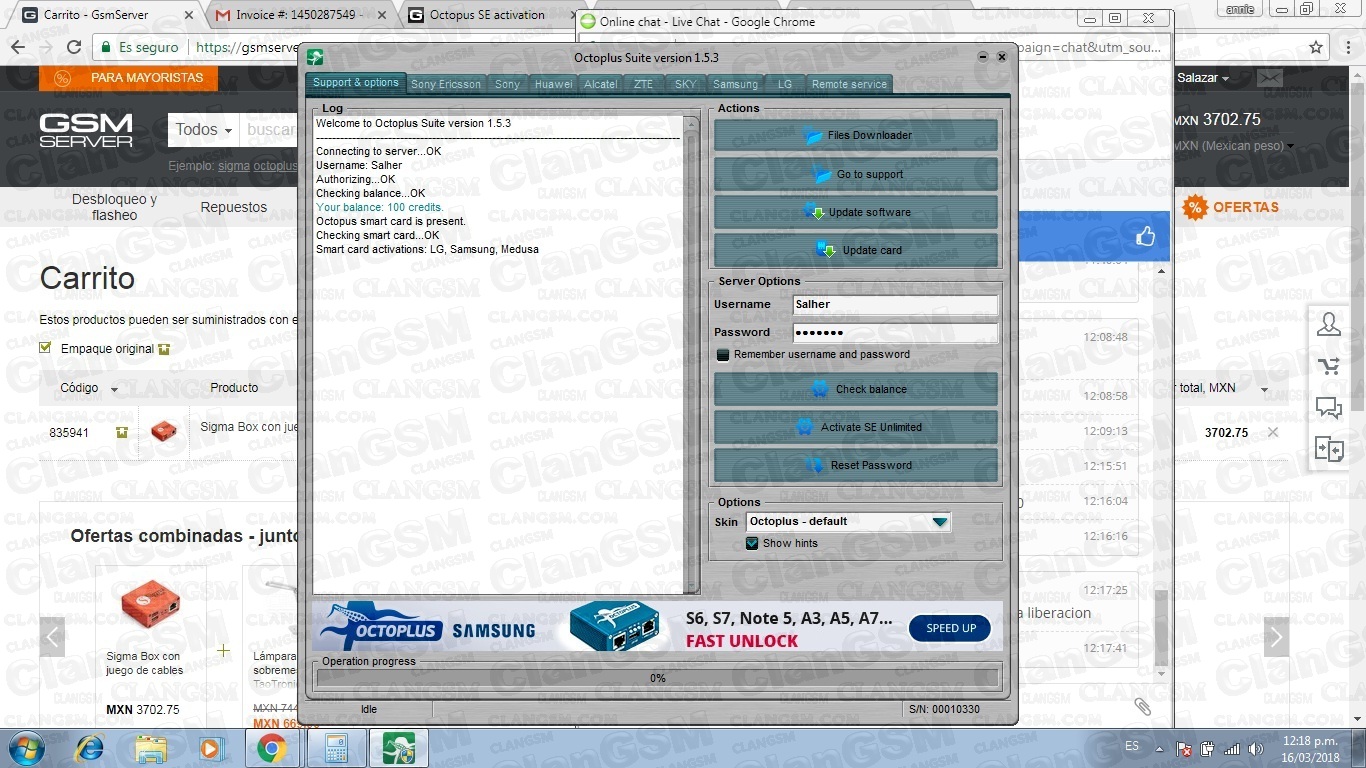This screenshot has height=768, width=1366.
Task: Click the mail envelope icon near Salazar
Action: pos(1270,78)
